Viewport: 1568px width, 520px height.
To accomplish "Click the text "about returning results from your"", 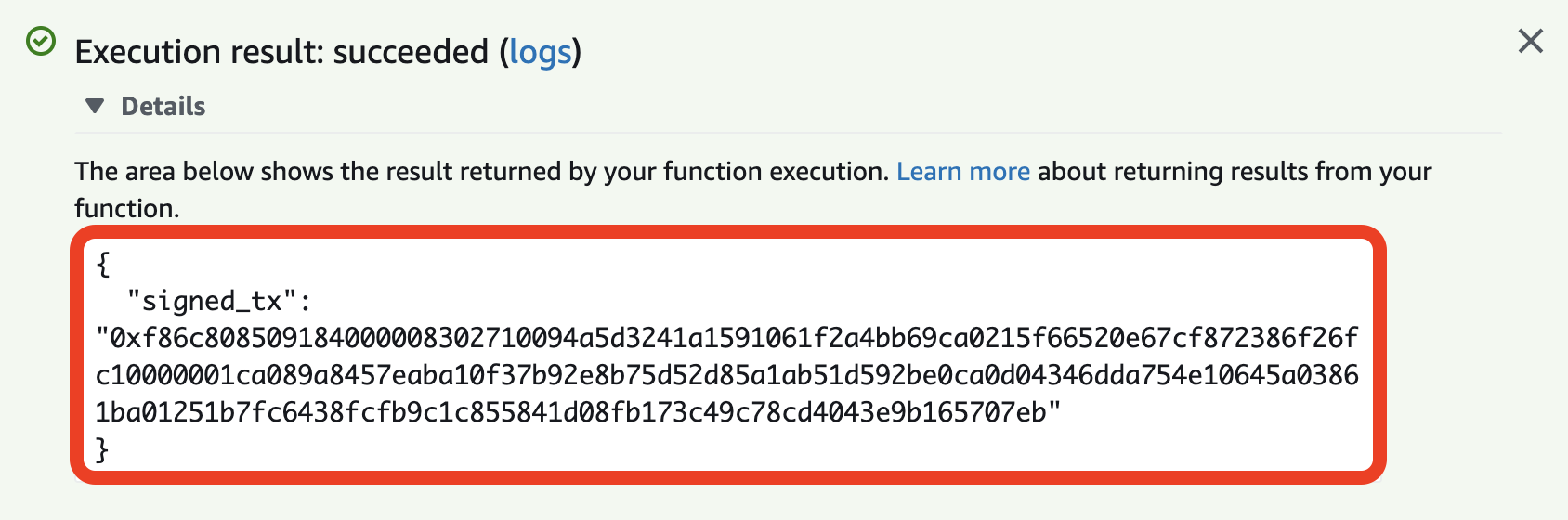I will [1235, 172].
